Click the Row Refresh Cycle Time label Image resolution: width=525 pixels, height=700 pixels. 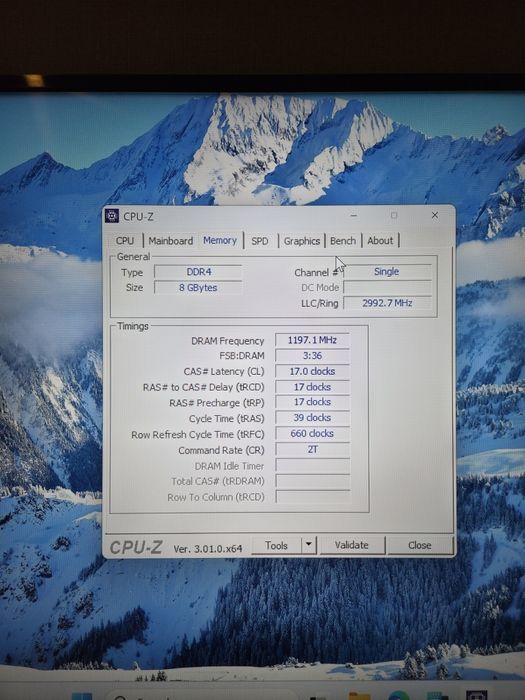[x=198, y=434]
